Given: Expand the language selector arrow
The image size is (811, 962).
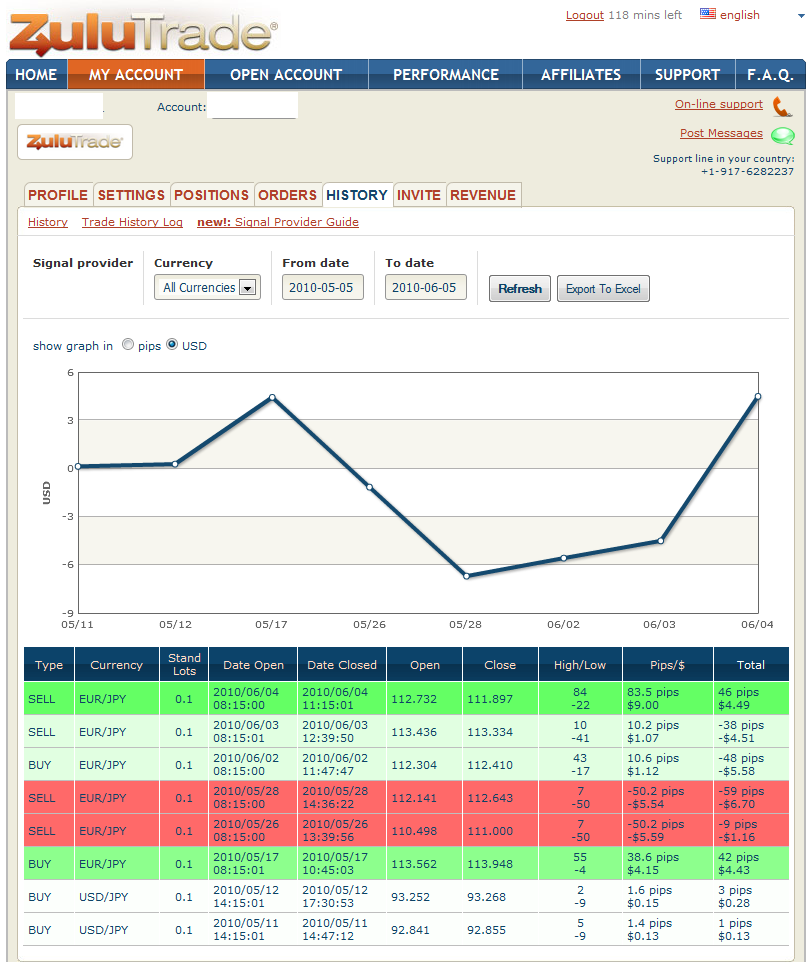Looking at the screenshot, I should click(x=801, y=16).
